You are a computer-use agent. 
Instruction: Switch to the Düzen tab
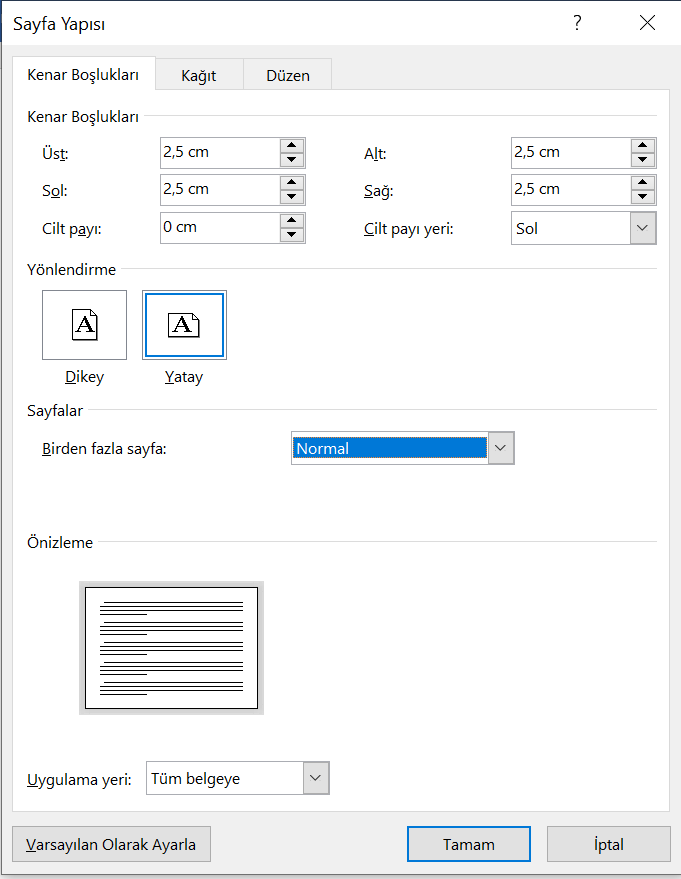click(x=287, y=74)
